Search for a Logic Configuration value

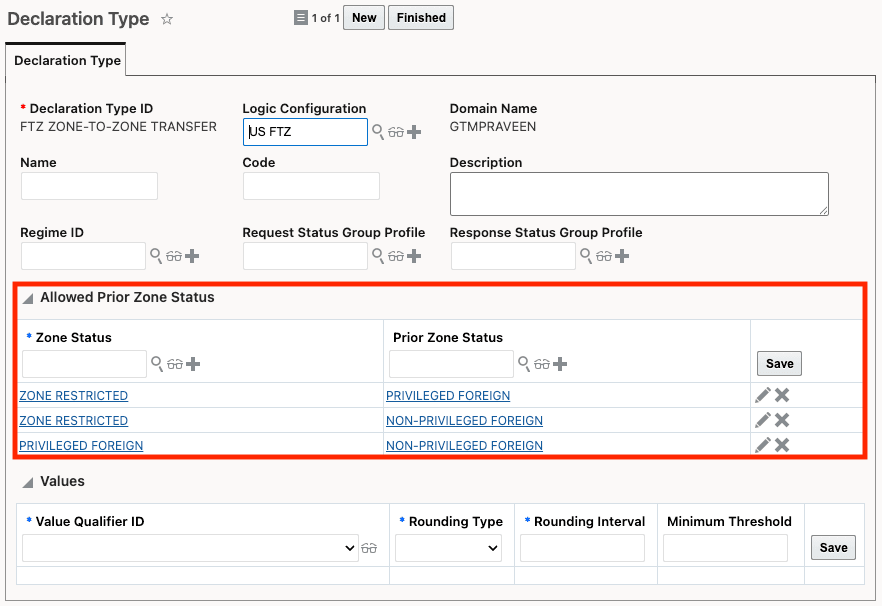pyautogui.click(x=378, y=132)
